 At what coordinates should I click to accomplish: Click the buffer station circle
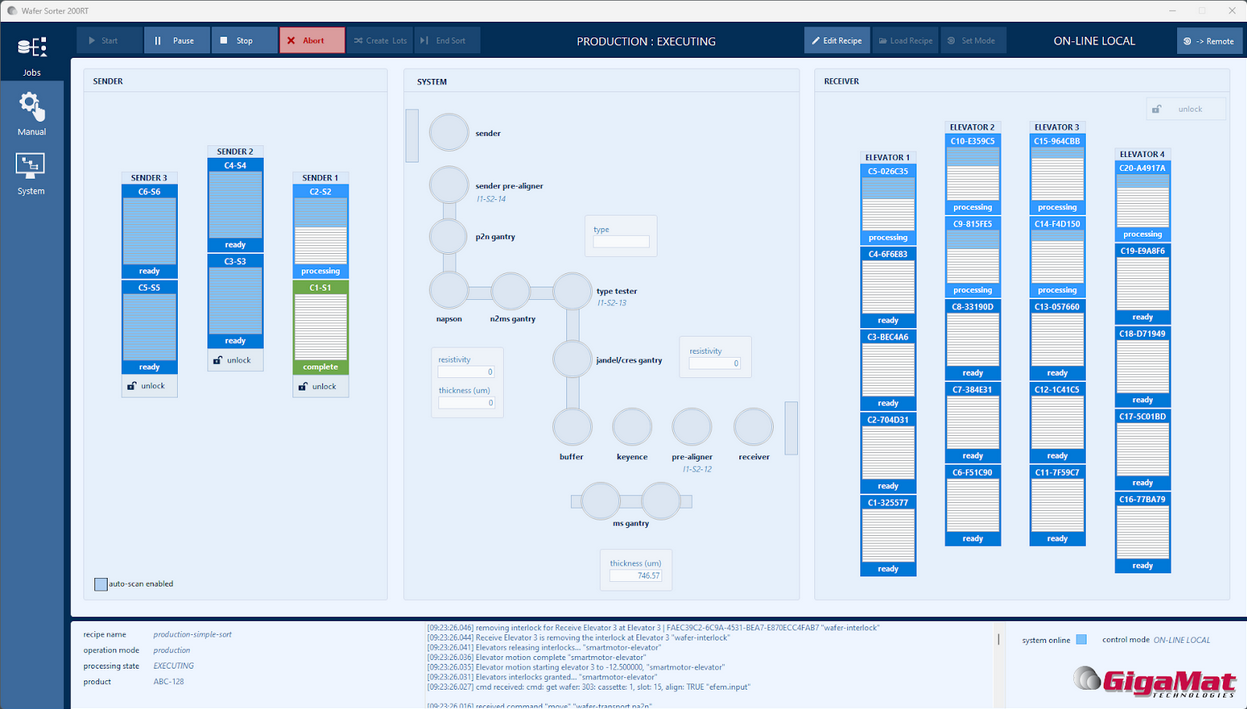click(x=573, y=427)
